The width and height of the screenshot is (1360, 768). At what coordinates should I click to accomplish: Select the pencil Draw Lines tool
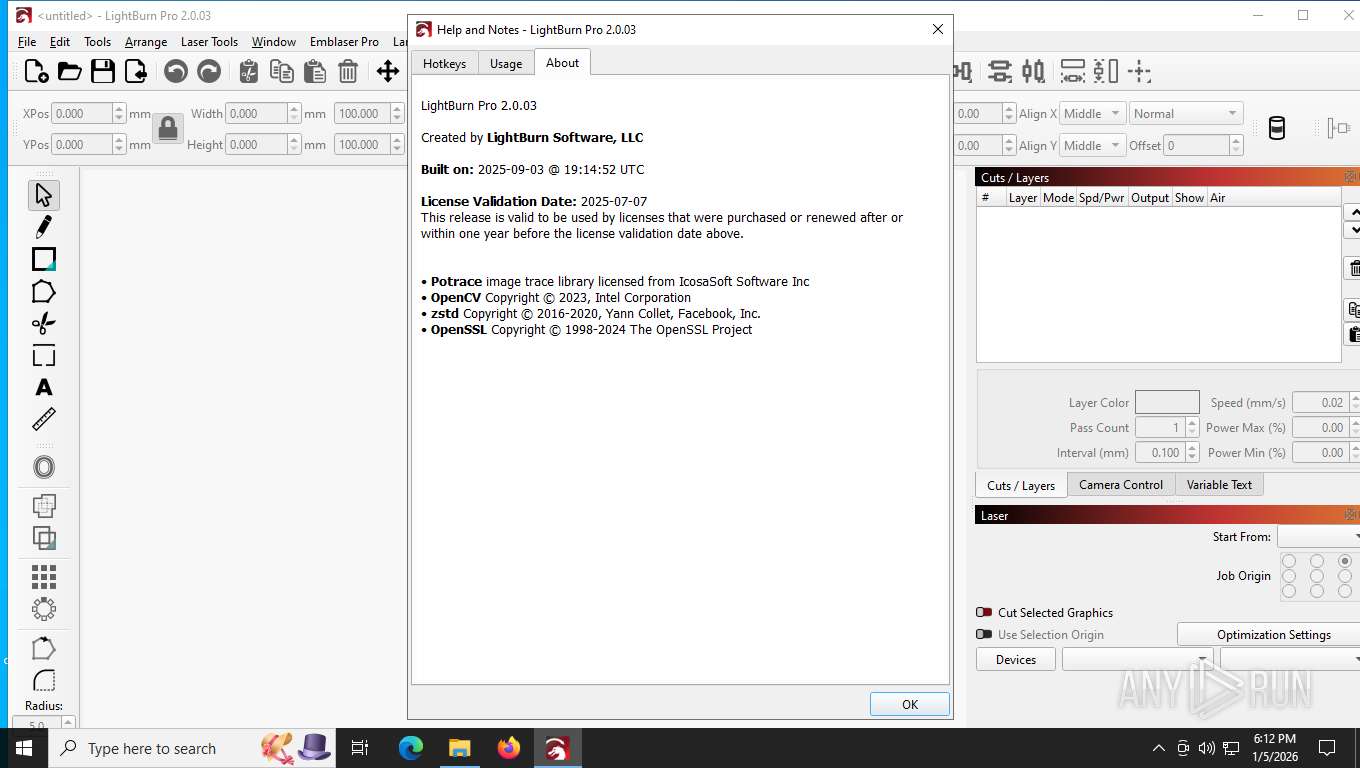(43, 227)
